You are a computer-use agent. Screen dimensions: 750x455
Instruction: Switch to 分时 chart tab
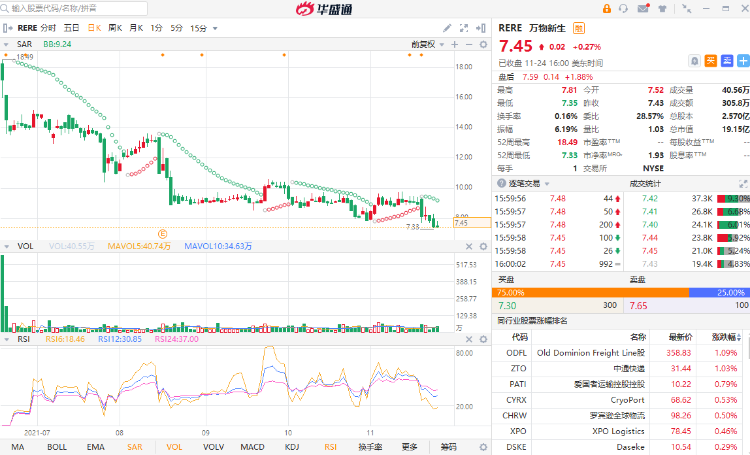(x=48, y=28)
